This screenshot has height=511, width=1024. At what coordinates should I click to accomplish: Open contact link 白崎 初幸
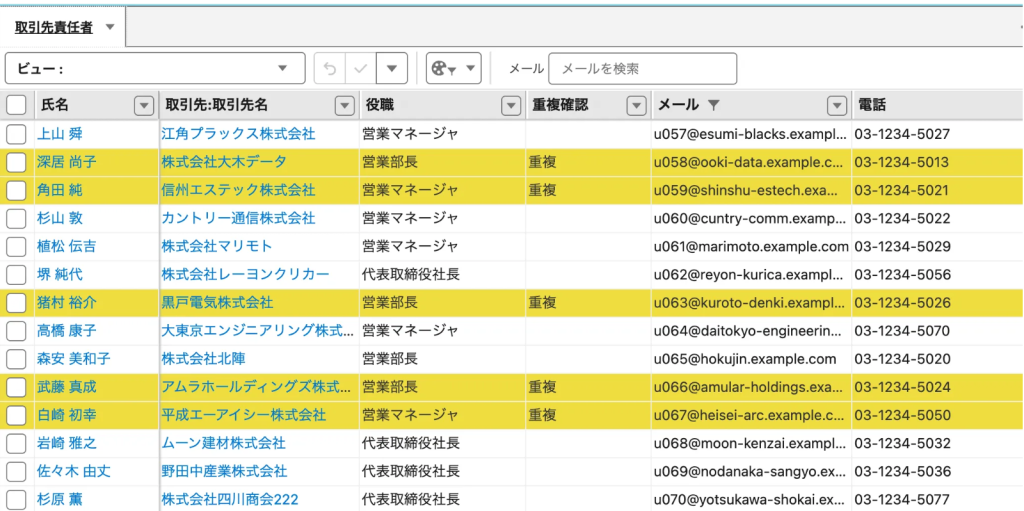coord(67,415)
